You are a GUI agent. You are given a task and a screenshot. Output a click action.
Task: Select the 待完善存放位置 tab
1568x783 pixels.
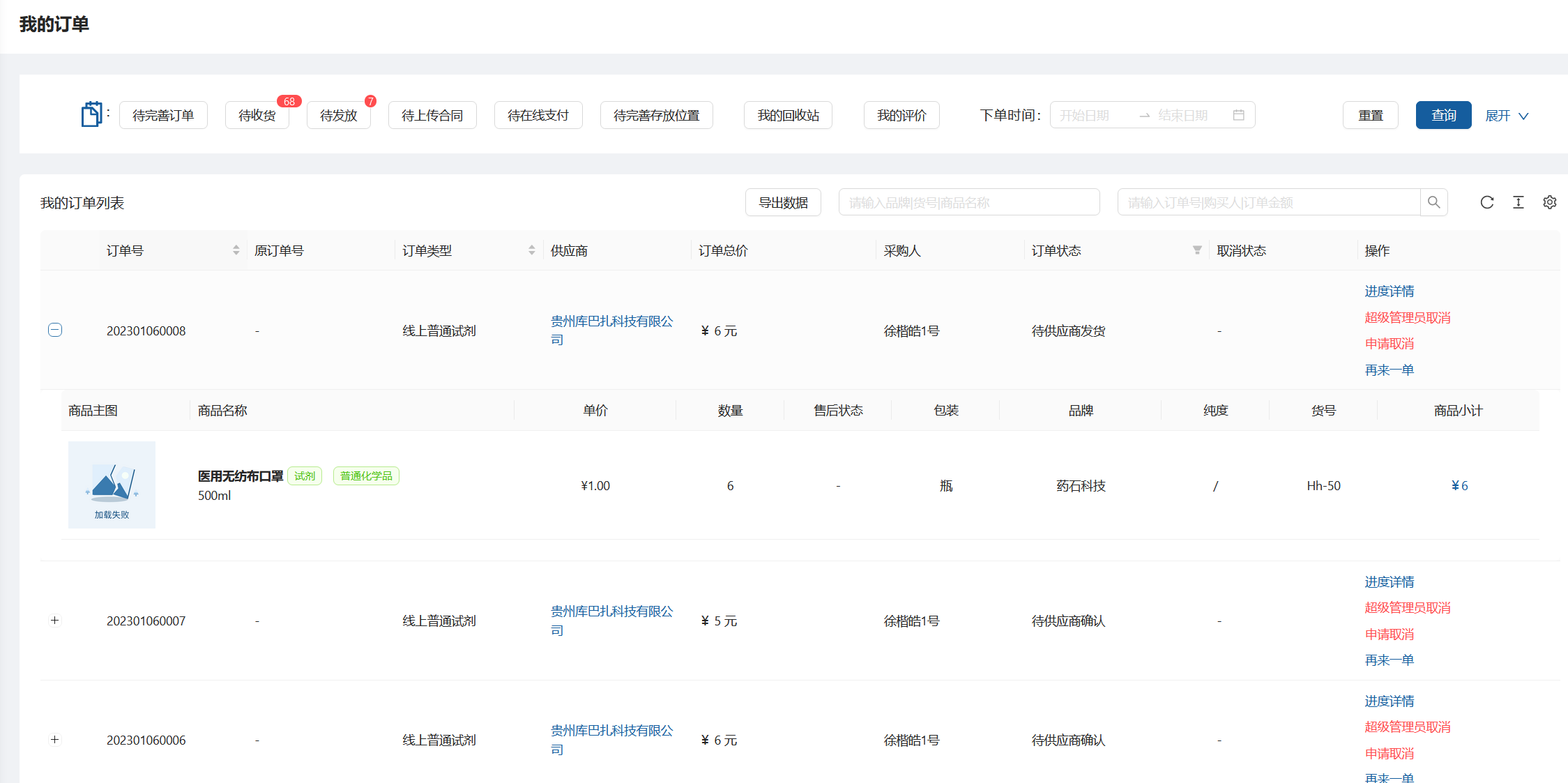point(657,115)
